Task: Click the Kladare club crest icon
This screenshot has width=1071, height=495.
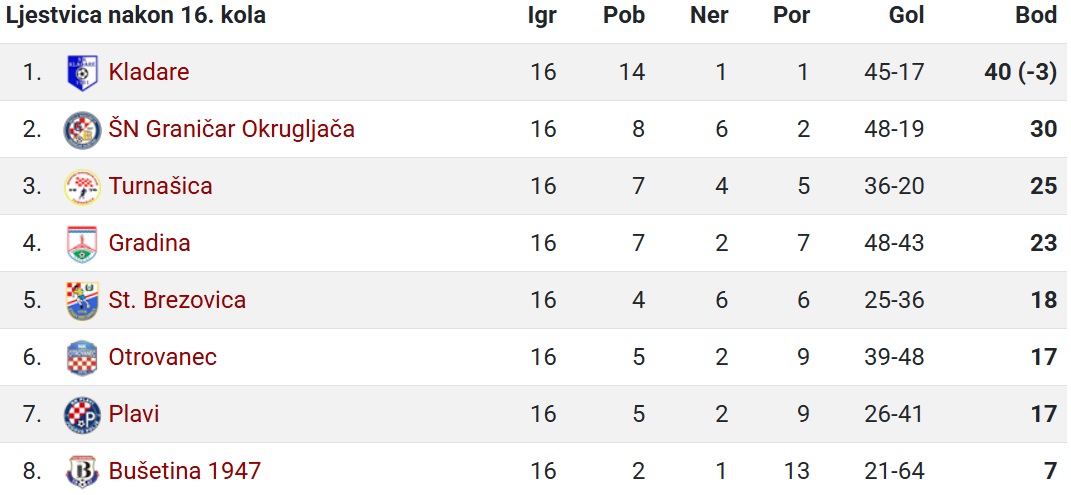Action: (82, 72)
